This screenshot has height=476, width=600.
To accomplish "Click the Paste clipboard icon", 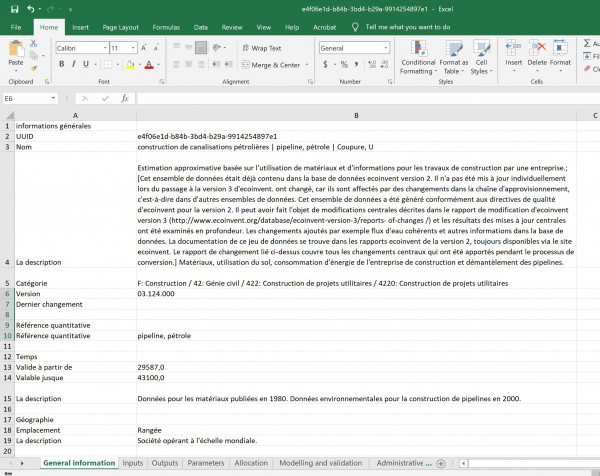I will 16,49.
